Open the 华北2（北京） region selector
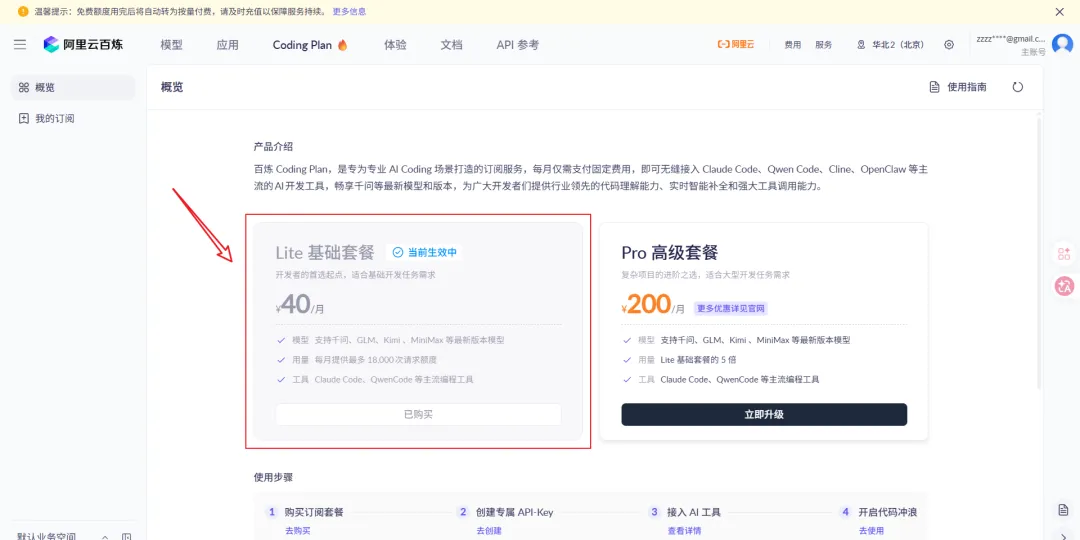Screen dimensions: 1080x540 [x=890, y=45]
